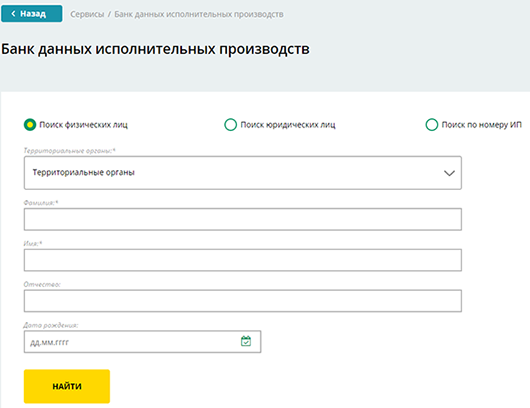
Task: Select Поиск по номеру ИП radio button
Action: (x=432, y=125)
